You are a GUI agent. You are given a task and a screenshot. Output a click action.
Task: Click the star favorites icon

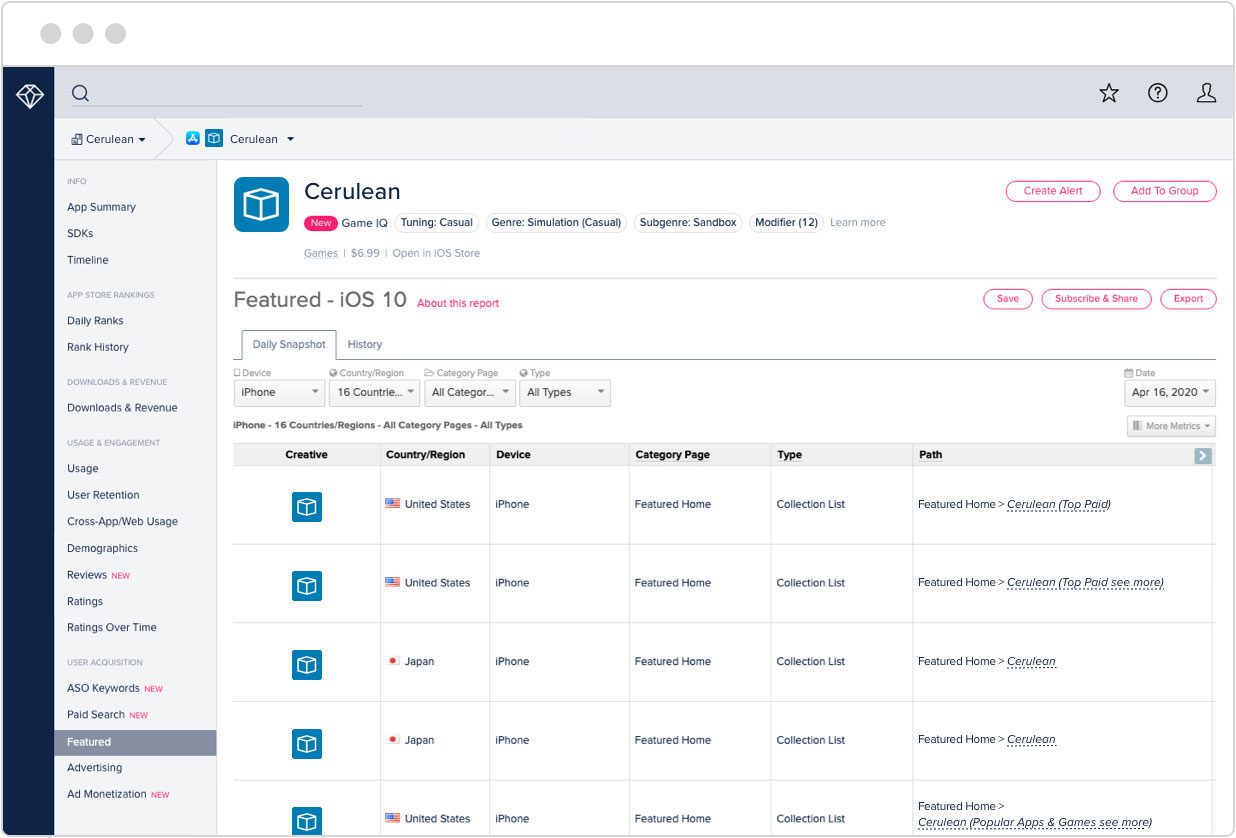point(1109,92)
